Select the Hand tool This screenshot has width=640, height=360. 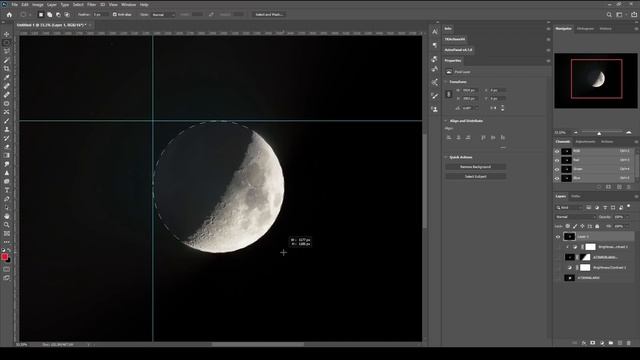click(x=7, y=216)
